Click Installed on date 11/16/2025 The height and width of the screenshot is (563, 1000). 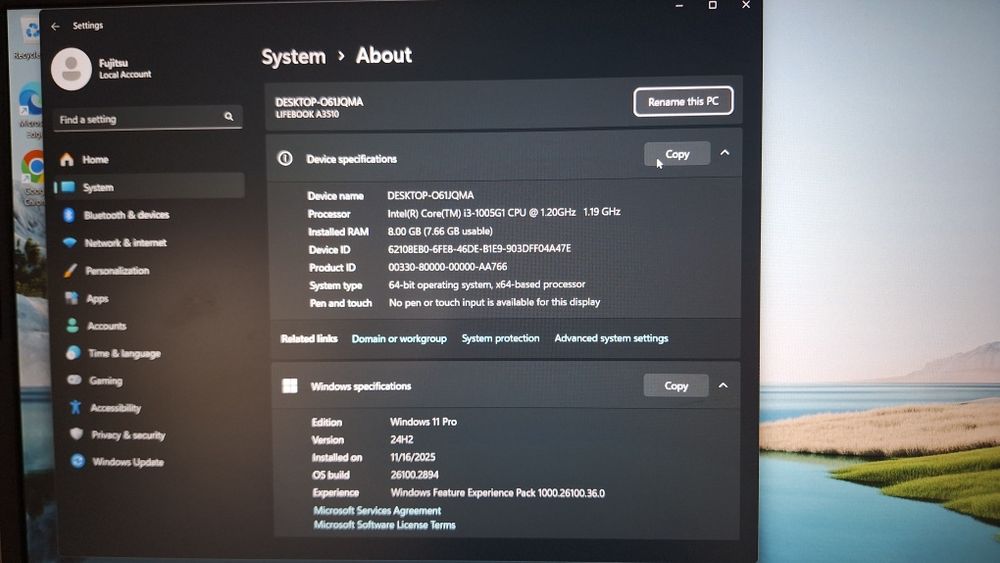point(413,457)
